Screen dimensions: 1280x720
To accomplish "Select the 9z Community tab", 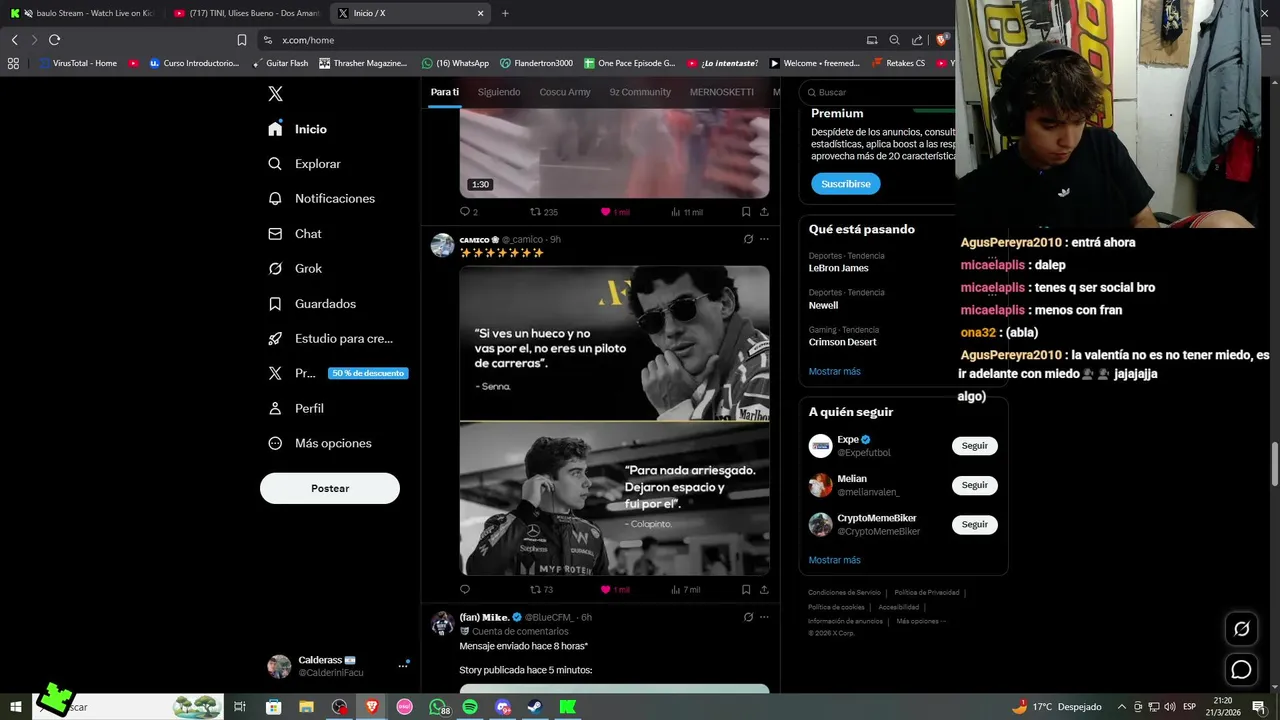I will tap(640, 92).
